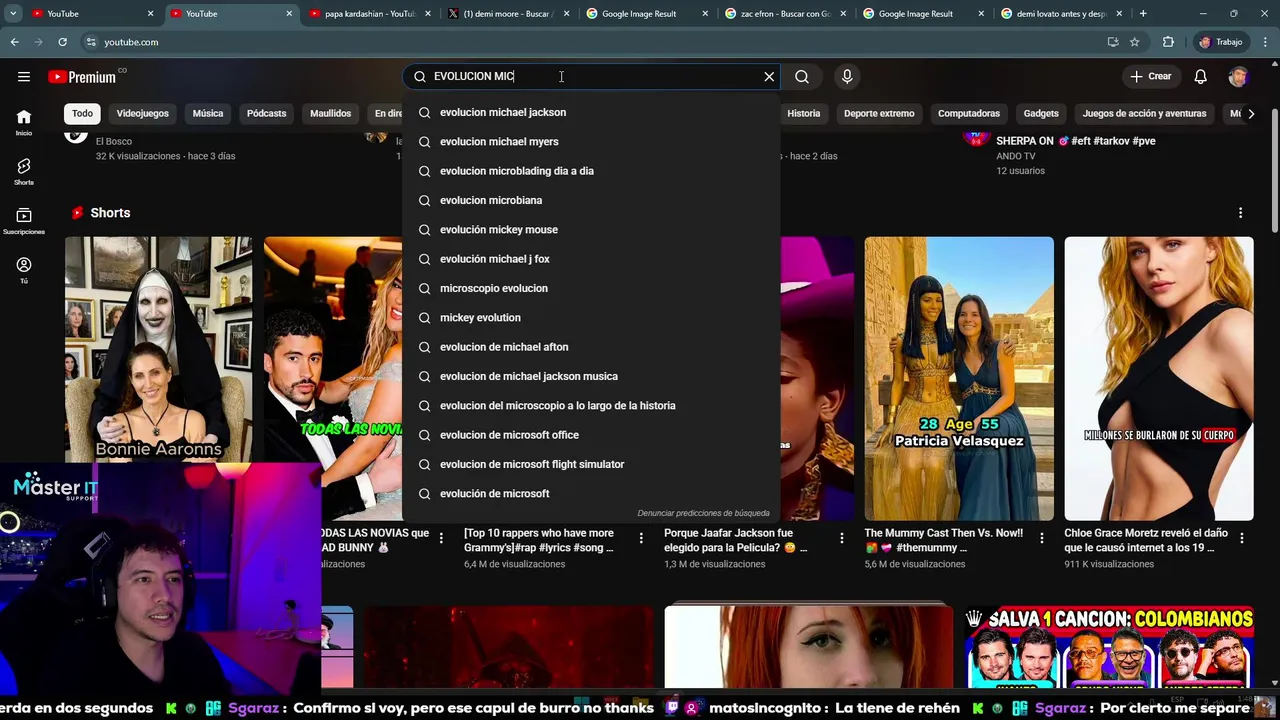This screenshot has height=720, width=1280.
Task: Open options for The Mummy Cast short
Action: pos(1042,538)
